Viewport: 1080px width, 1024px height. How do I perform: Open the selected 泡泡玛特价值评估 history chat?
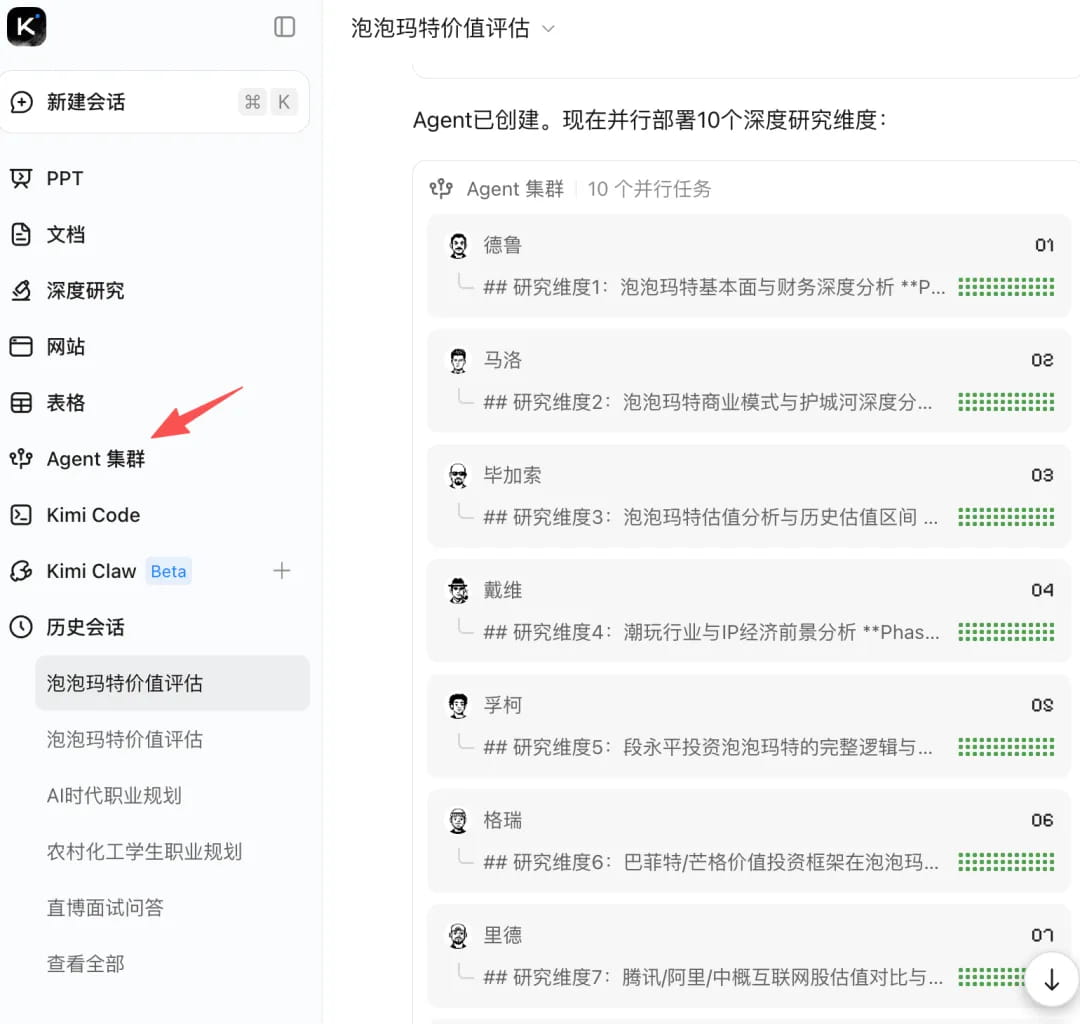pos(172,683)
